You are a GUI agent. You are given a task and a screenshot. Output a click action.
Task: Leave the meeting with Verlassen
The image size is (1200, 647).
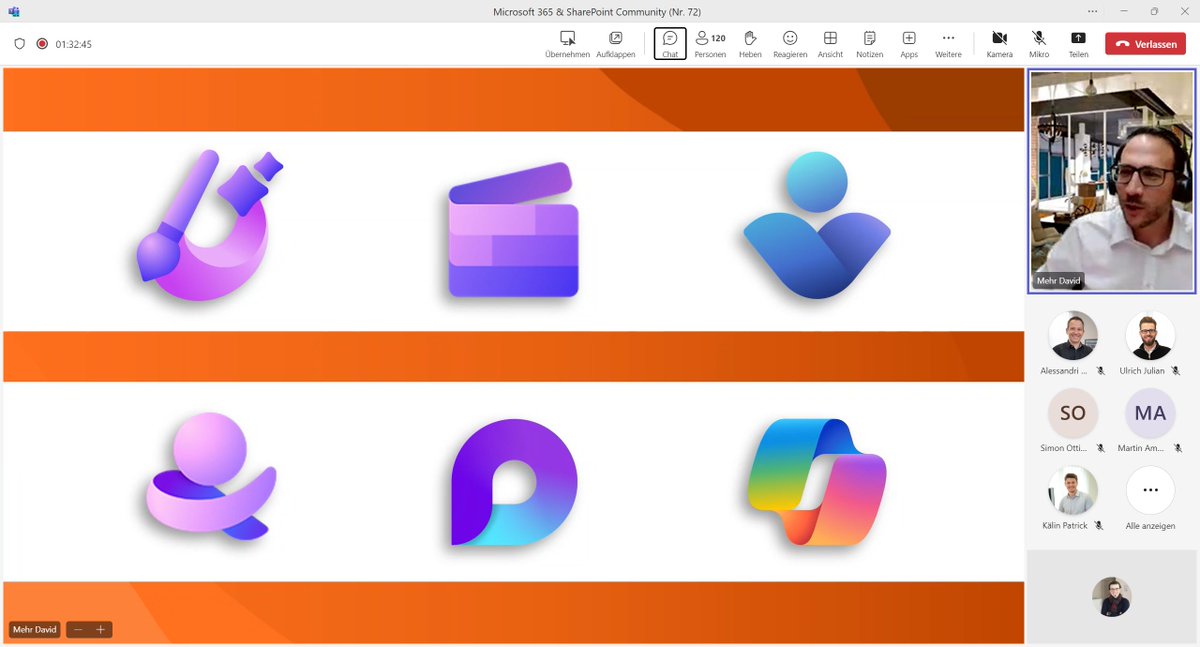(1145, 44)
